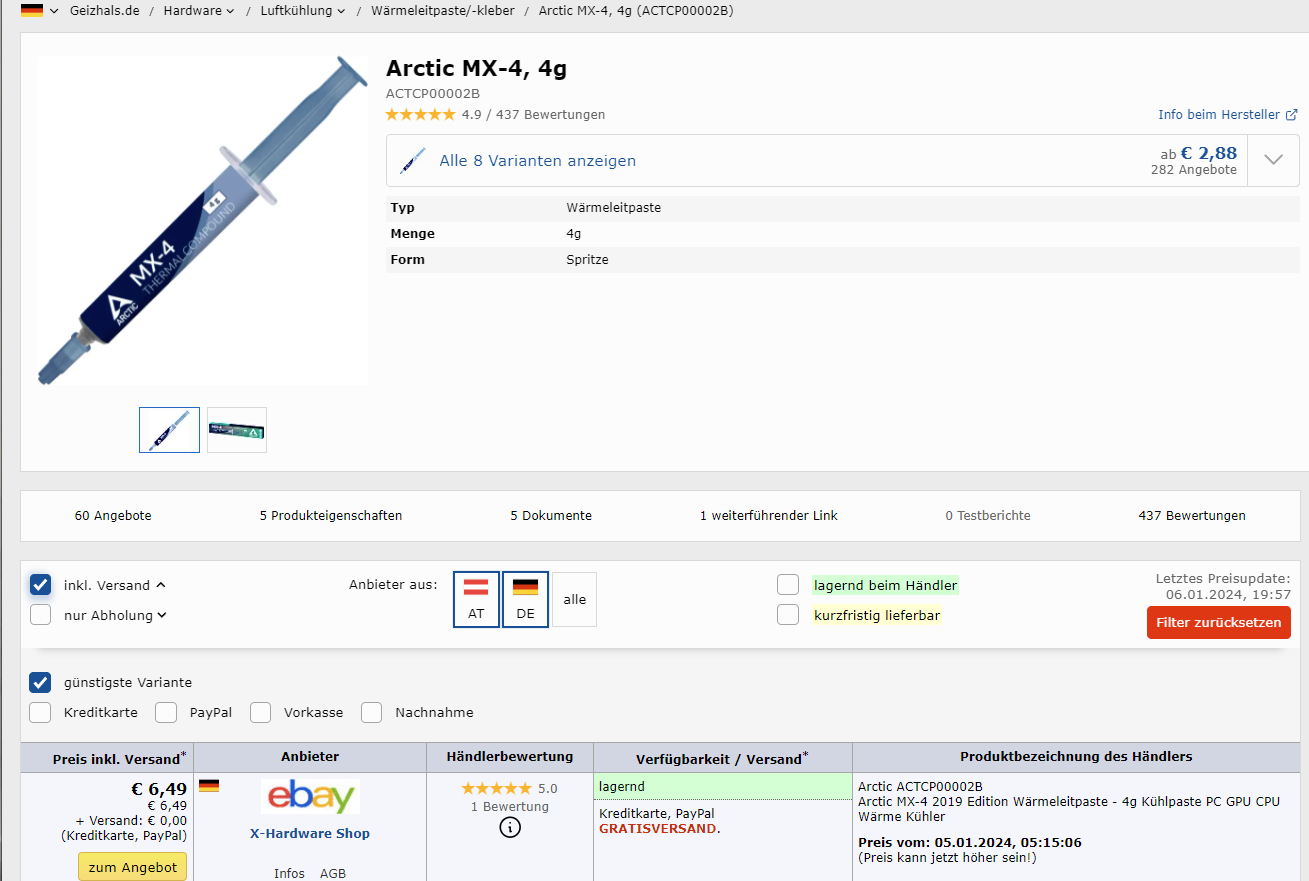
Task: Click the ab € 2,88 variant price
Action: coord(1198,153)
